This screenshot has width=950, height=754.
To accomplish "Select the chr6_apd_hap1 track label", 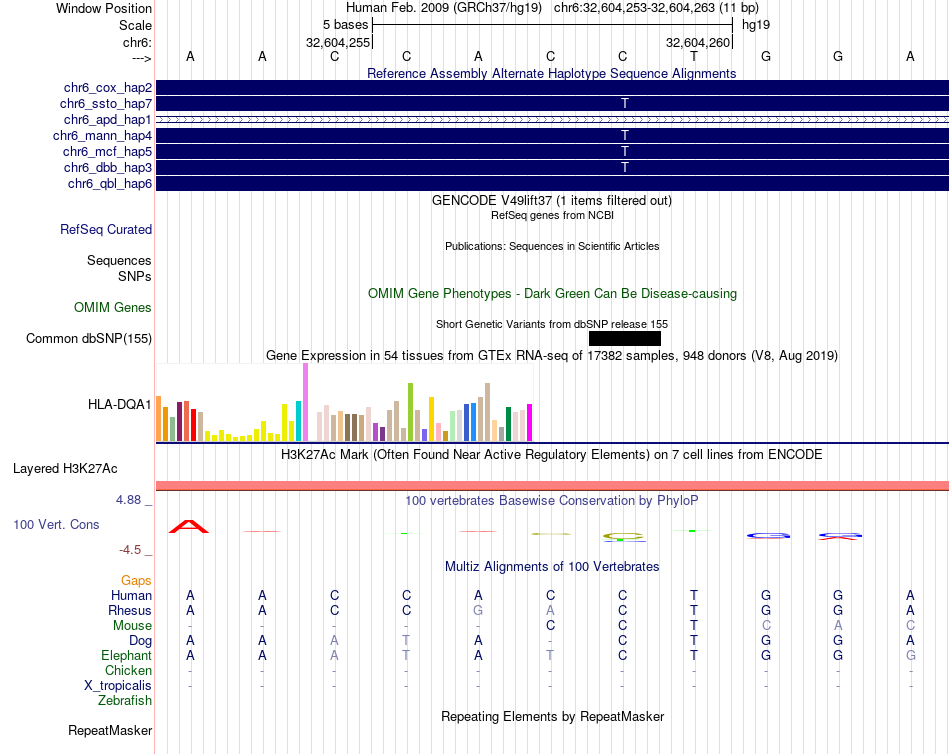I will (x=108, y=119).
